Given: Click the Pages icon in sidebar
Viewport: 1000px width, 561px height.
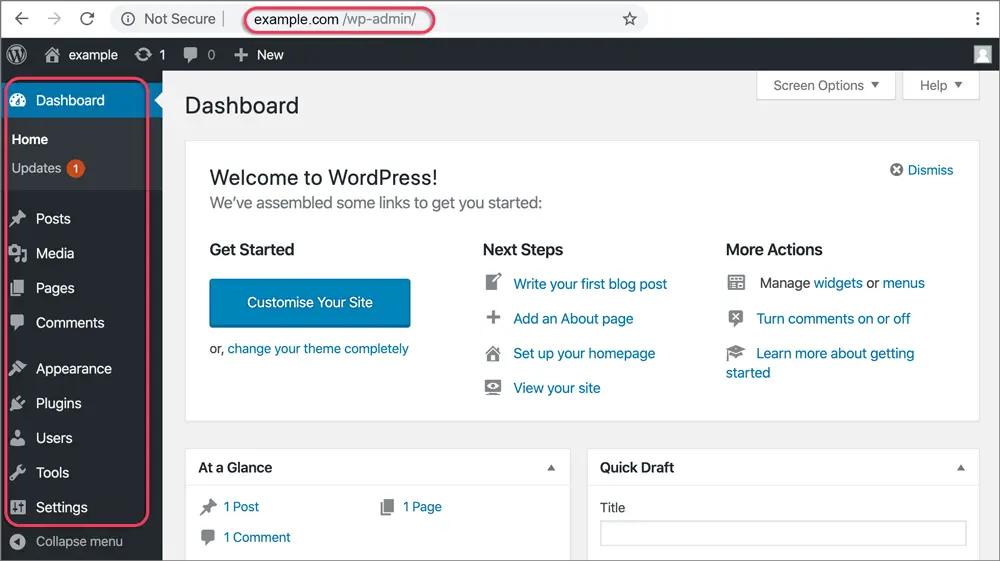Looking at the screenshot, I should click(18, 288).
